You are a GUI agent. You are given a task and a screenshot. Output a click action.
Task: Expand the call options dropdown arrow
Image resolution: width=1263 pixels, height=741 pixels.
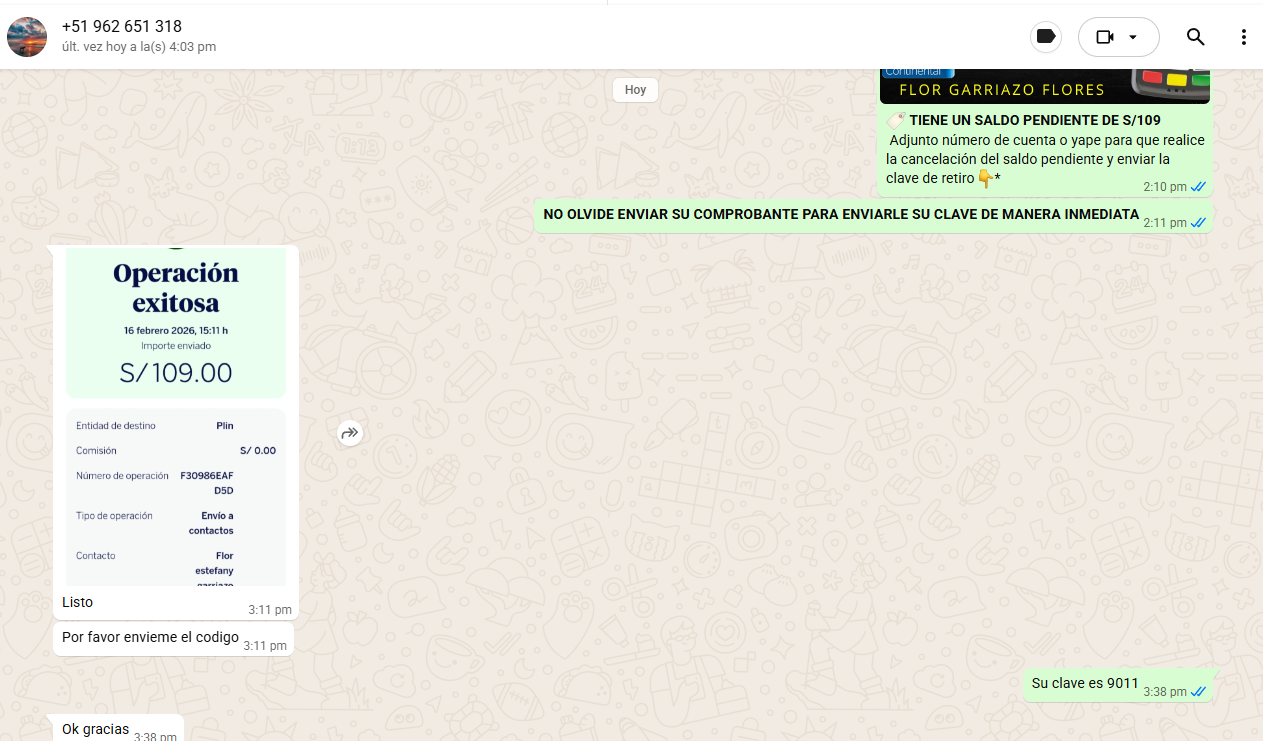[1133, 37]
